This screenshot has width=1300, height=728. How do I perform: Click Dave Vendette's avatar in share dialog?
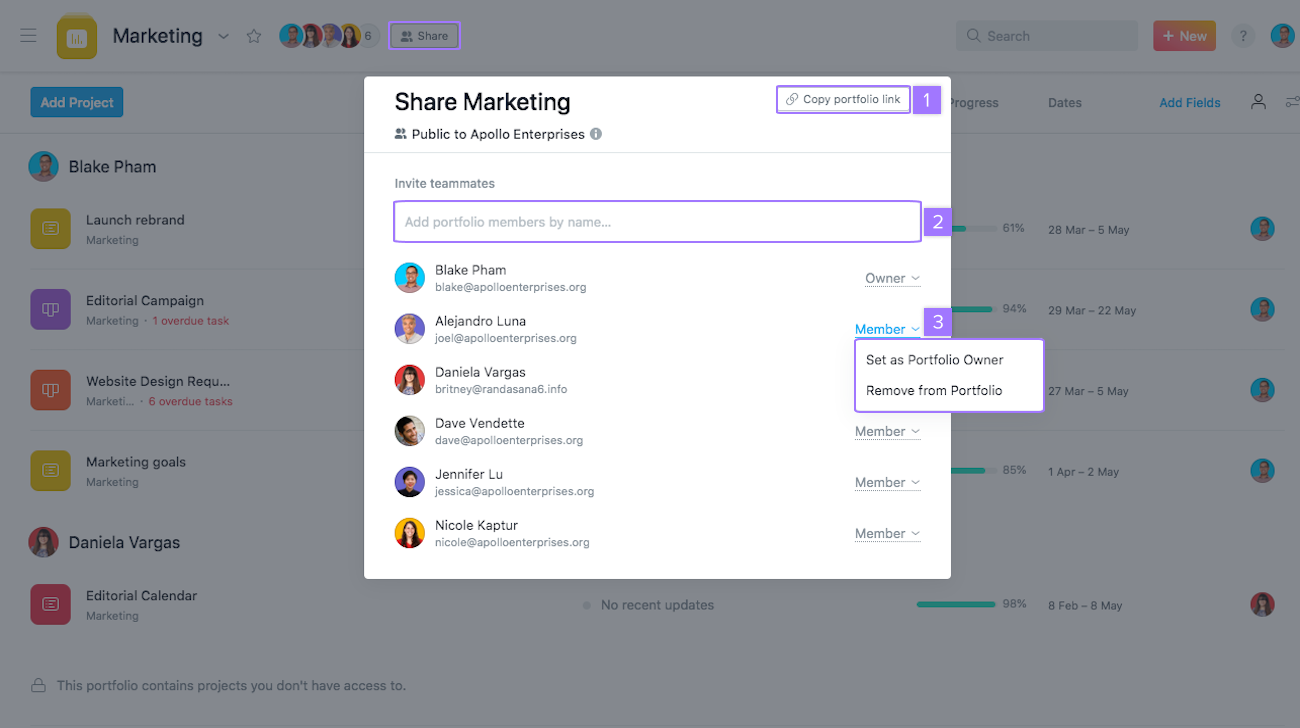coord(410,431)
